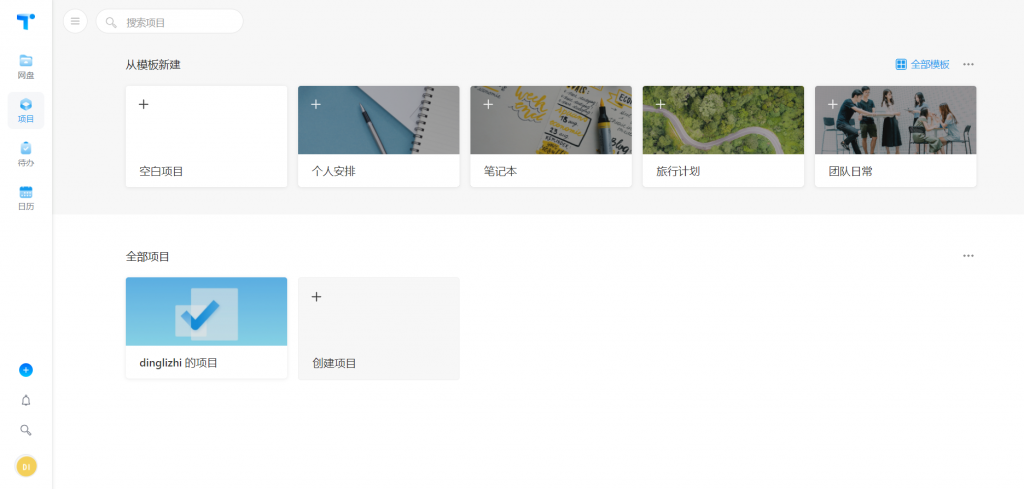Toggle the hamburger menu button
This screenshot has height=489, width=1024.
75,21
